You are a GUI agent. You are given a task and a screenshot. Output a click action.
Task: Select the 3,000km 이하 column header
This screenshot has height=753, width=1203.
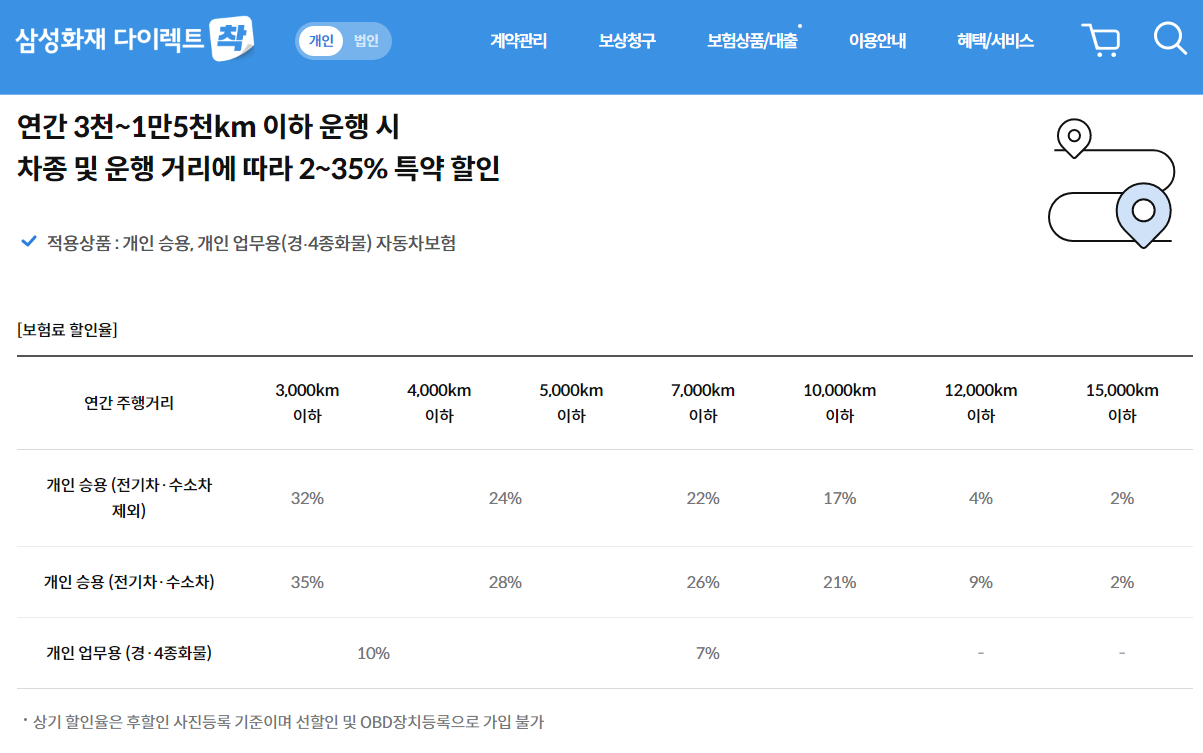pos(308,403)
